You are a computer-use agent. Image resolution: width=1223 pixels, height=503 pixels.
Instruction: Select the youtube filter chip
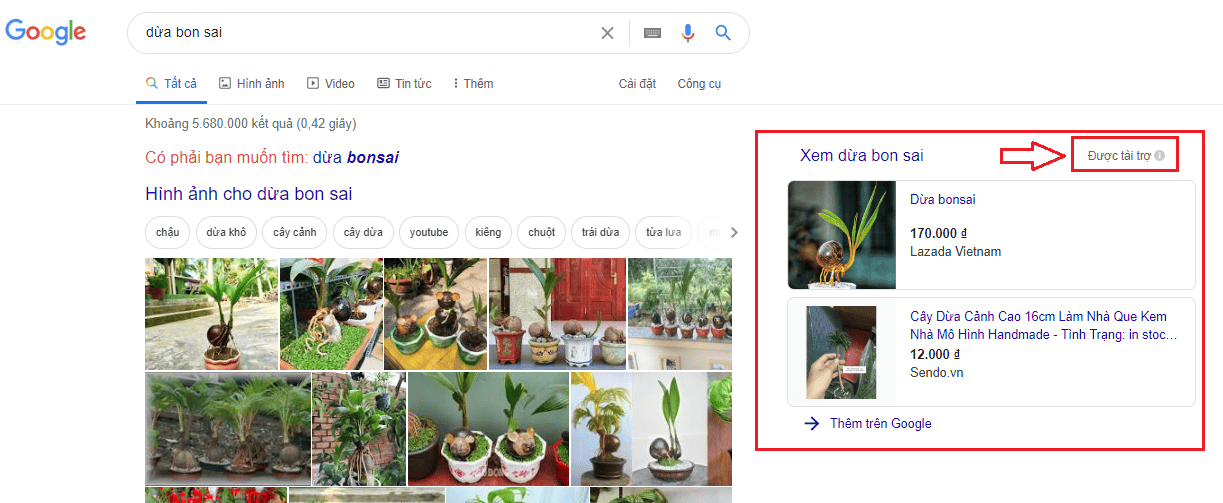(429, 233)
